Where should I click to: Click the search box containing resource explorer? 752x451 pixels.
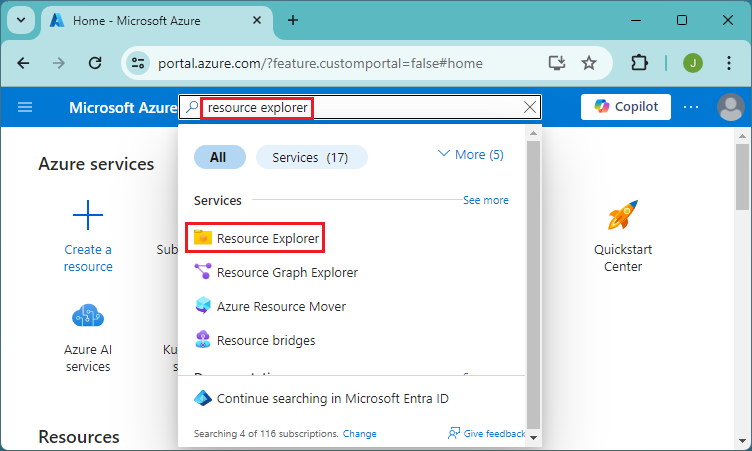(x=360, y=107)
